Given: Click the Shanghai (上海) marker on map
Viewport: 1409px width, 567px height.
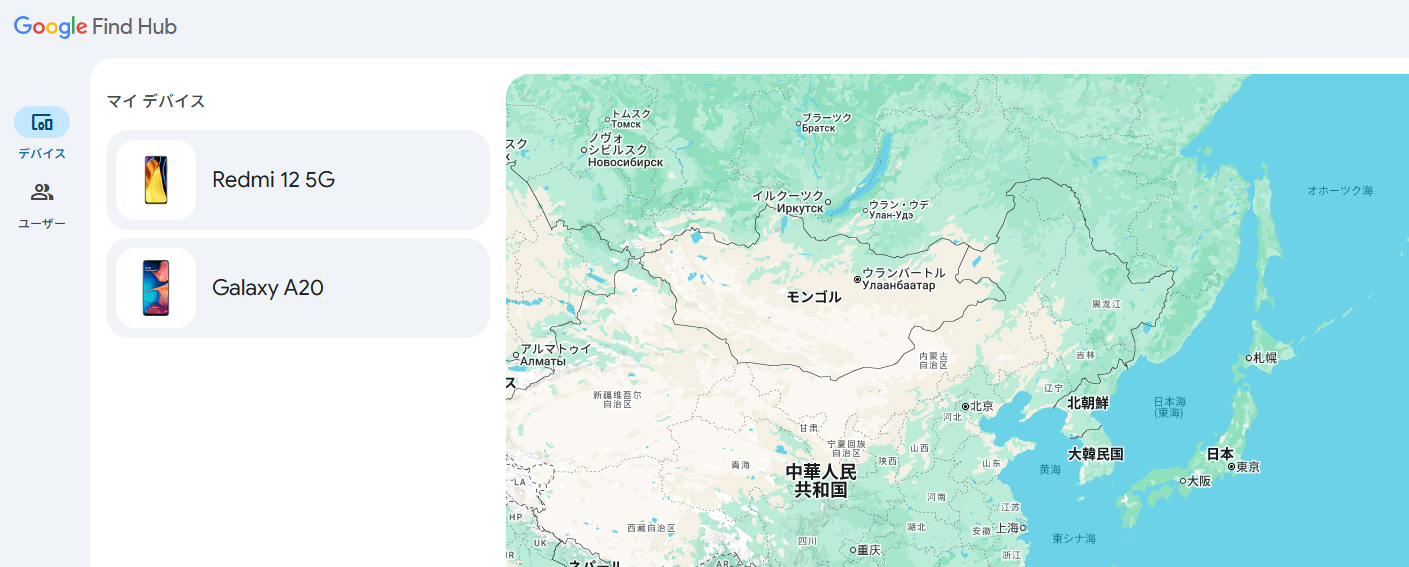Looking at the screenshot, I should click(1023, 528).
